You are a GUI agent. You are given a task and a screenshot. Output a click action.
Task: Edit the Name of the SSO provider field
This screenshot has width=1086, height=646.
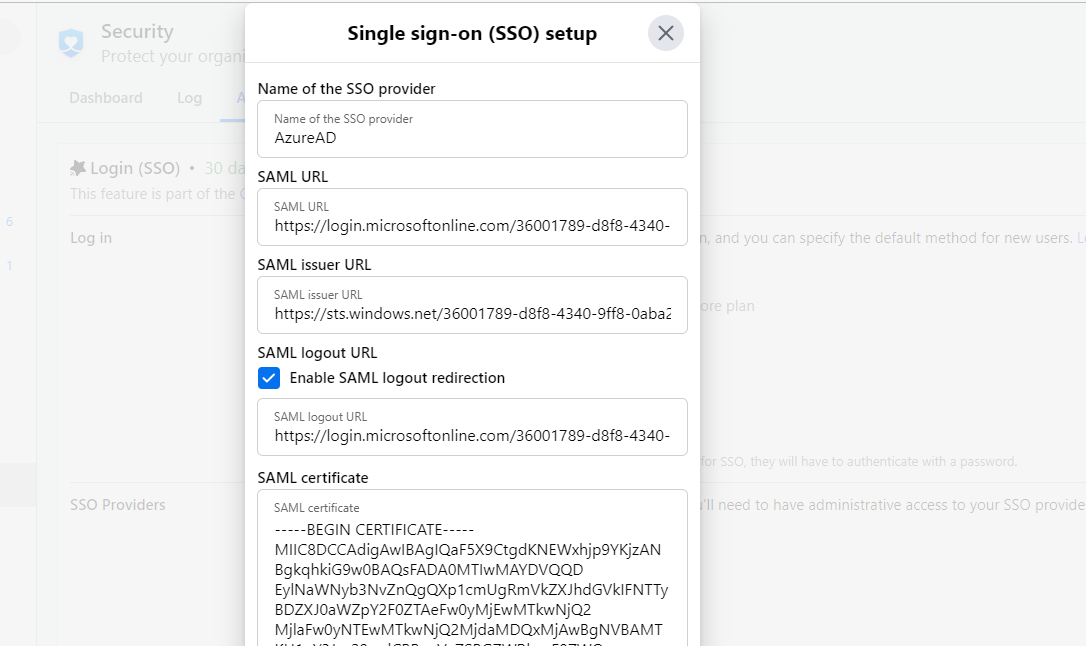472,129
